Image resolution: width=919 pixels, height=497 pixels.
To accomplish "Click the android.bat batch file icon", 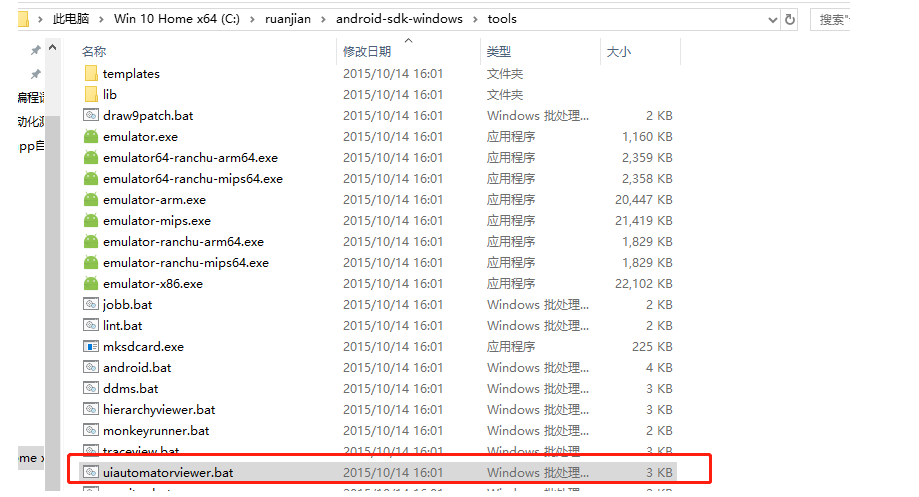I will 91,367.
